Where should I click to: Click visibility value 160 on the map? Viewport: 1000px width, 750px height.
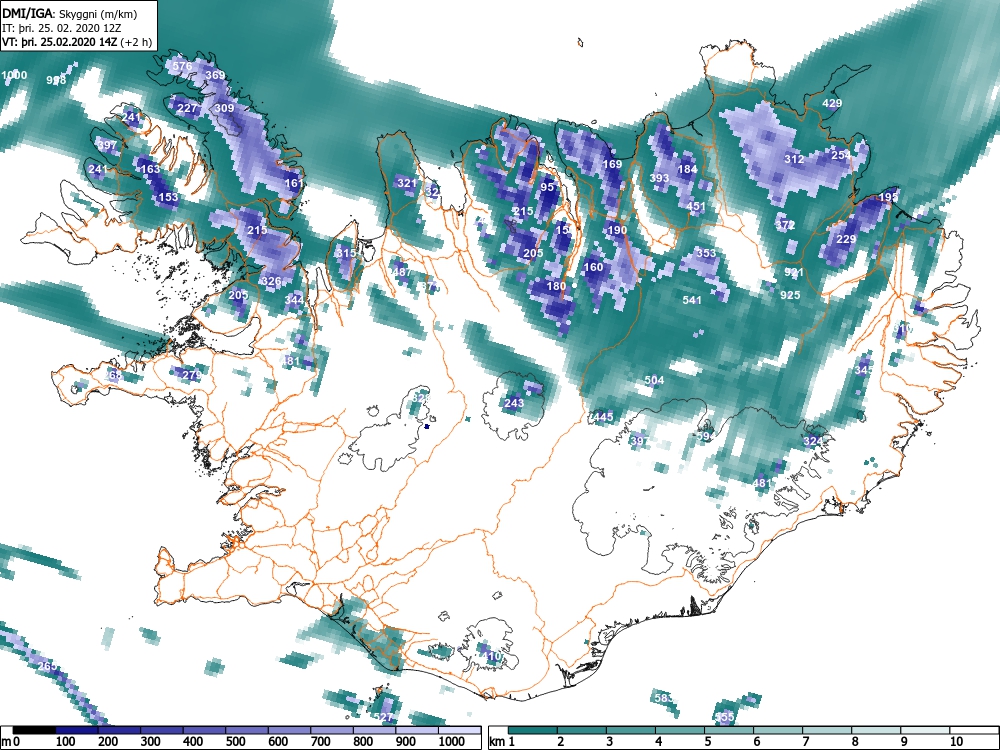[593, 267]
